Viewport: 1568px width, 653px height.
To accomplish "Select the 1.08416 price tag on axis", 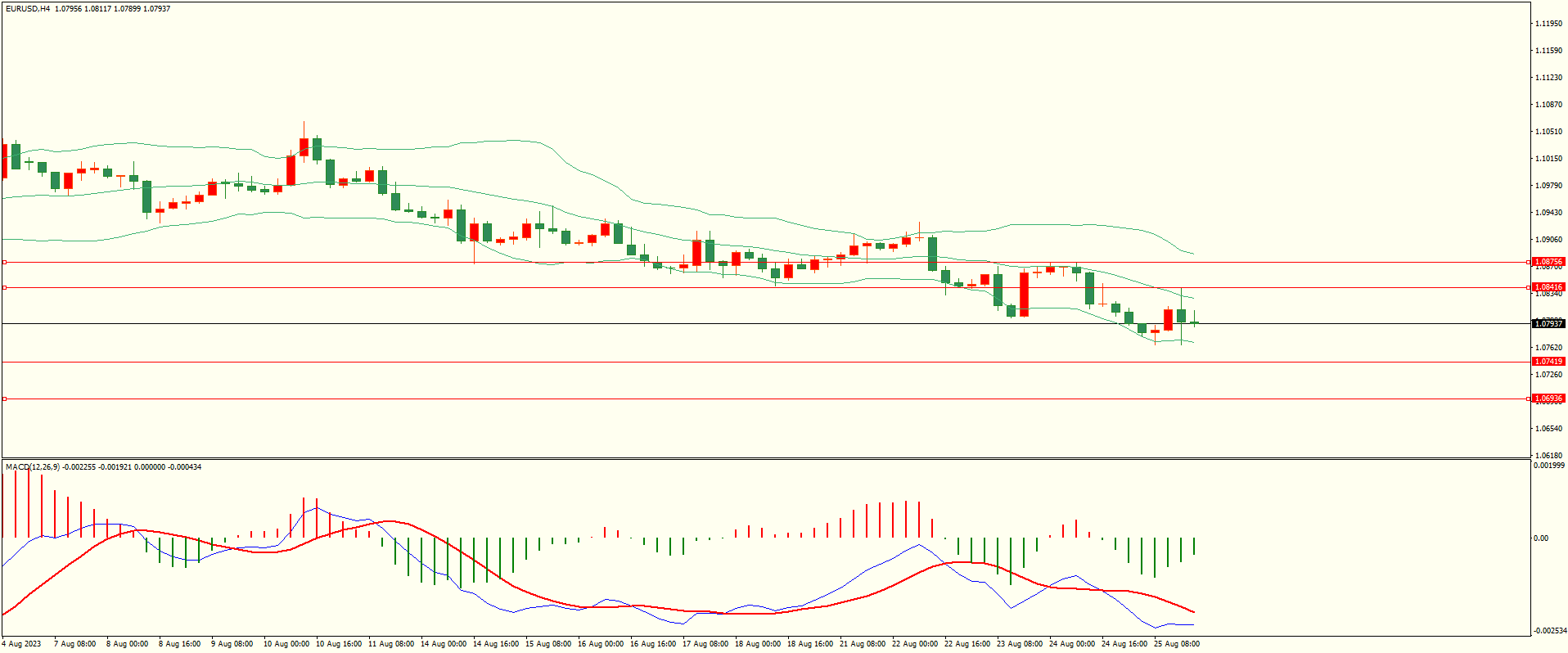I will [x=1548, y=287].
